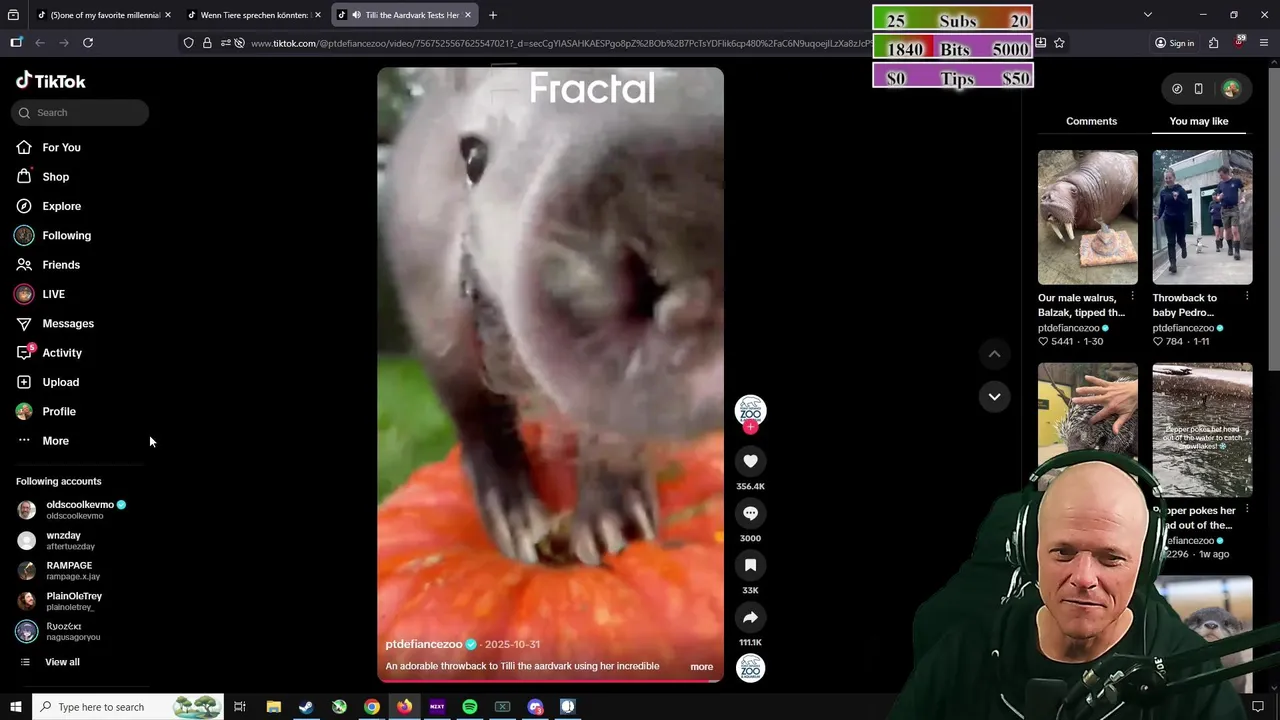
Task: Go to the previous video arrow
Action: pyautogui.click(x=994, y=354)
